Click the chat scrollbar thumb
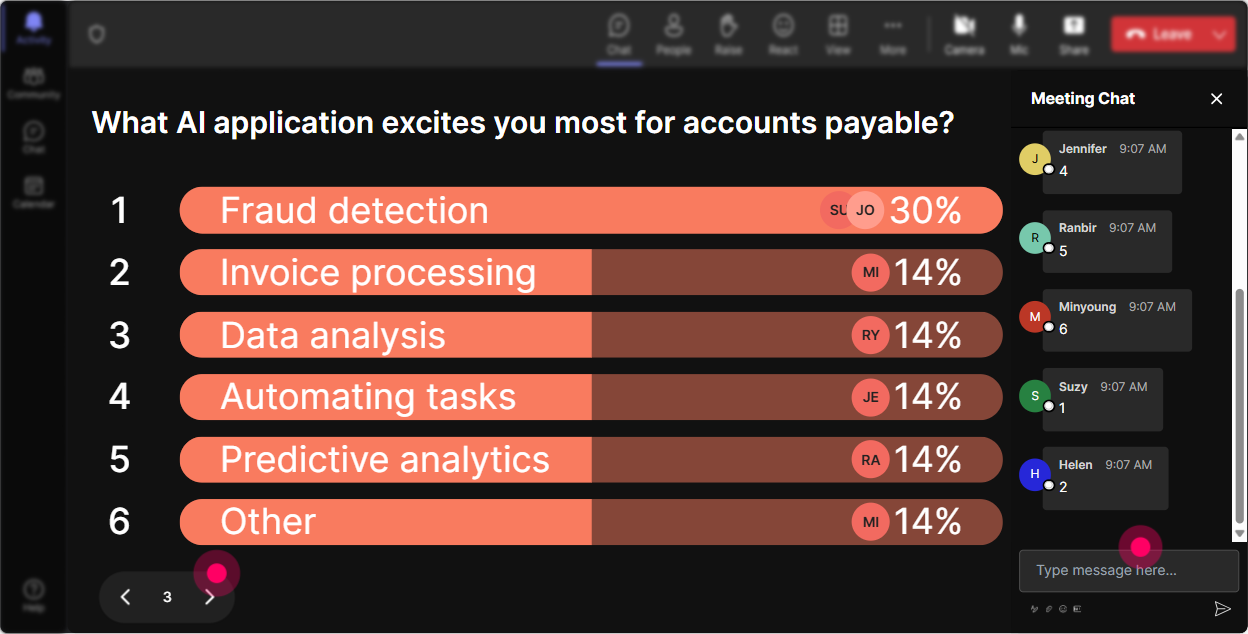The height and width of the screenshot is (634, 1248). [1240, 408]
